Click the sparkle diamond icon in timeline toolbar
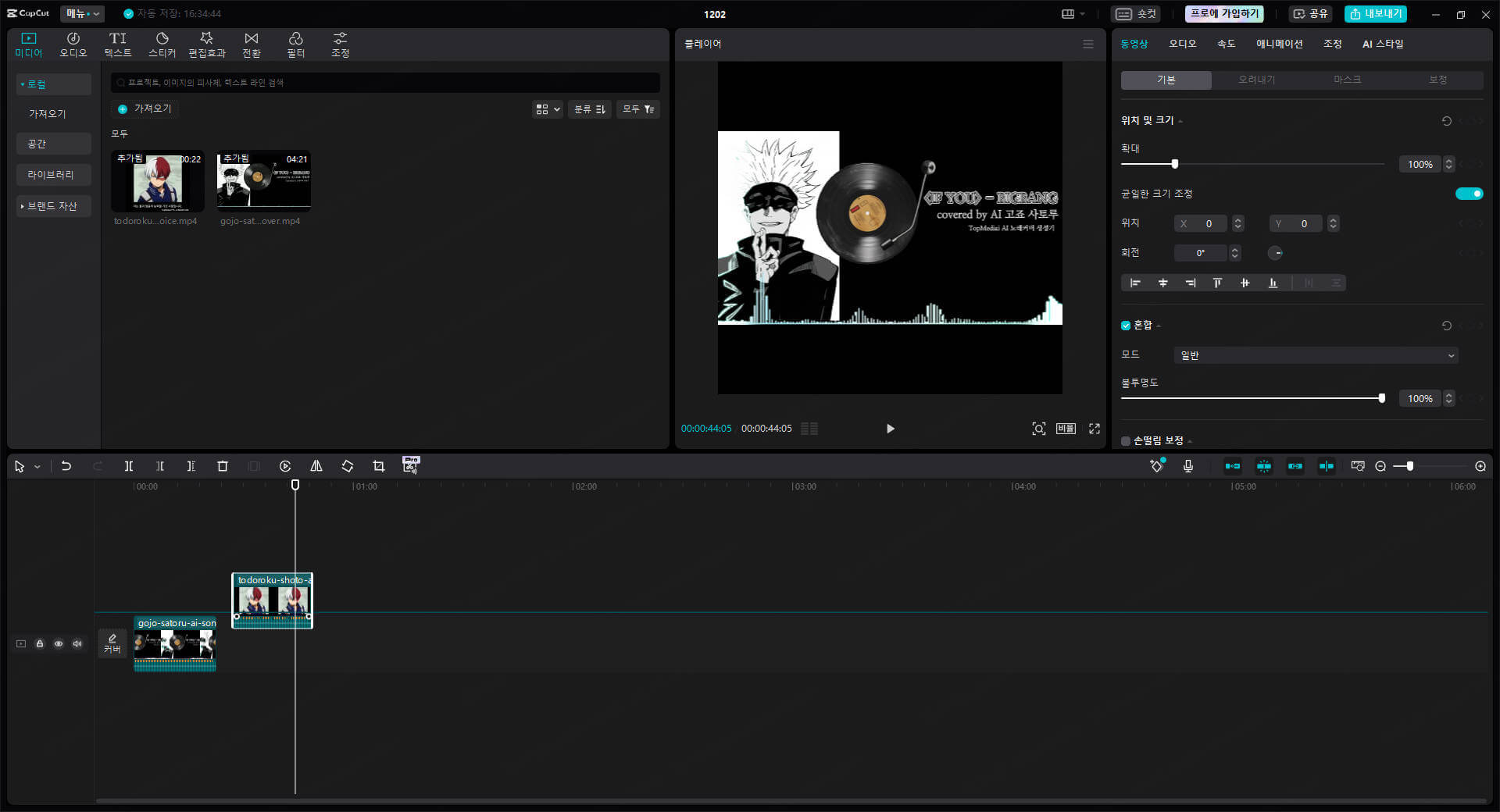The height and width of the screenshot is (812, 1500). pyautogui.click(x=1157, y=466)
